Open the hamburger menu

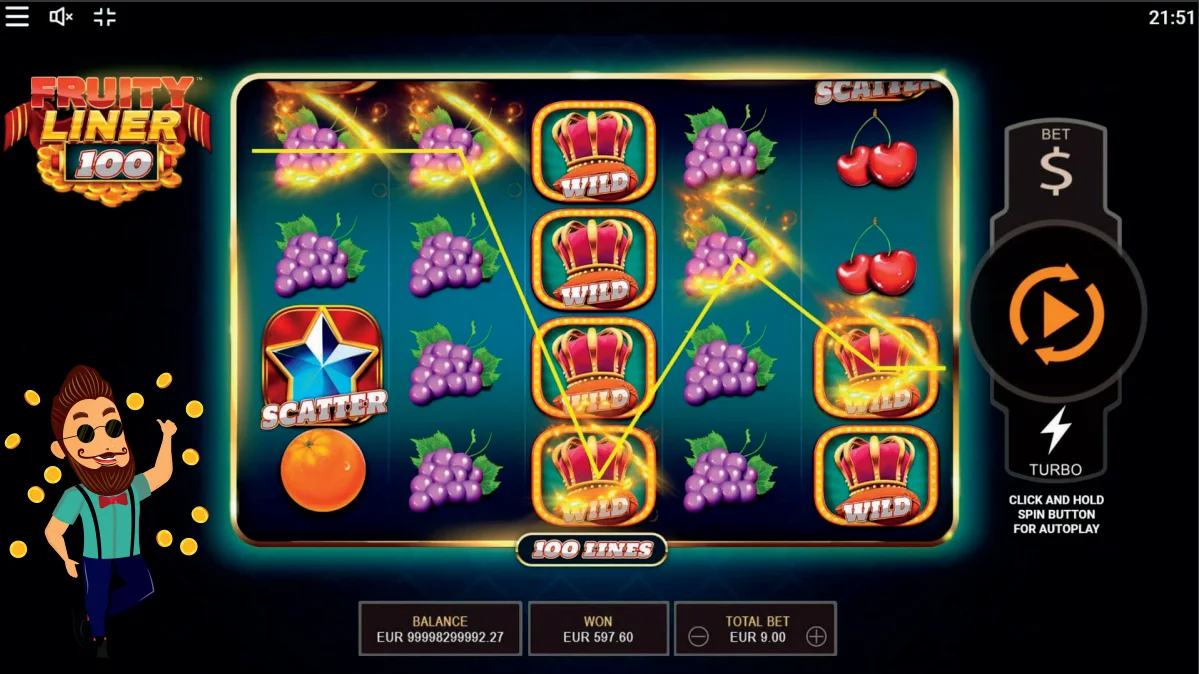click(17, 17)
